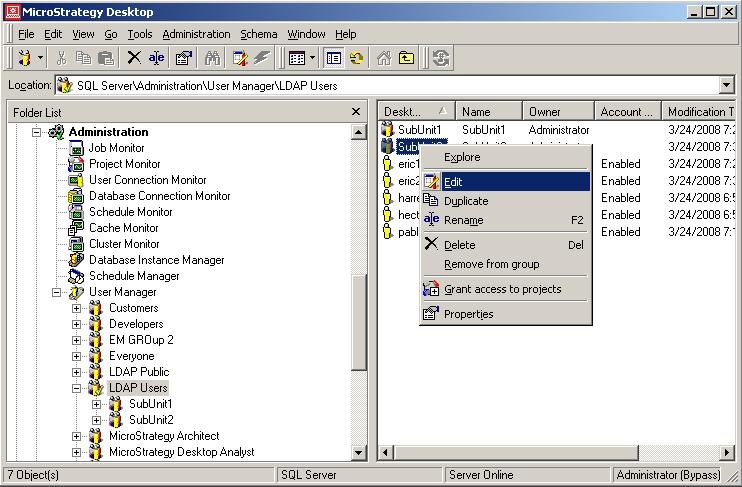Click the binoculars Search icon
Image resolution: width=742 pixels, height=487 pixels.
(x=212, y=59)
